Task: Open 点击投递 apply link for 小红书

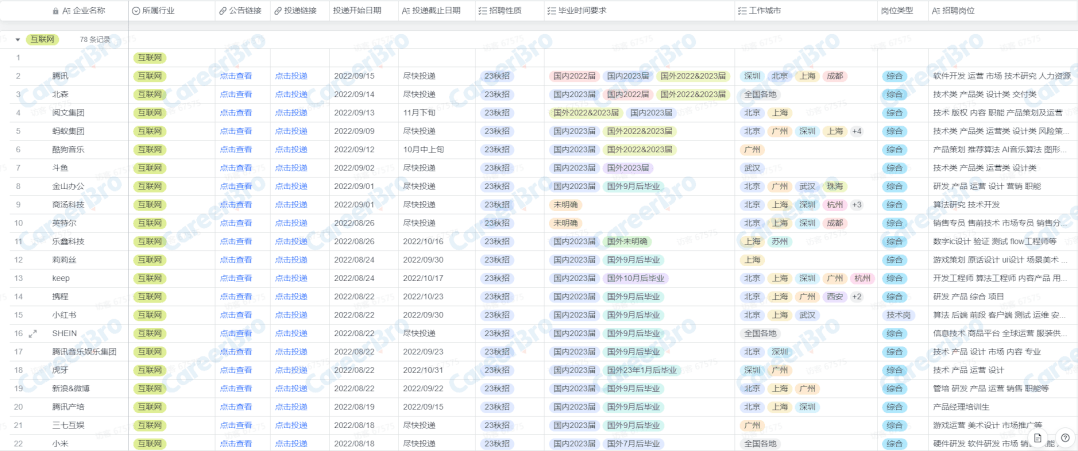Action: point(291,315)
